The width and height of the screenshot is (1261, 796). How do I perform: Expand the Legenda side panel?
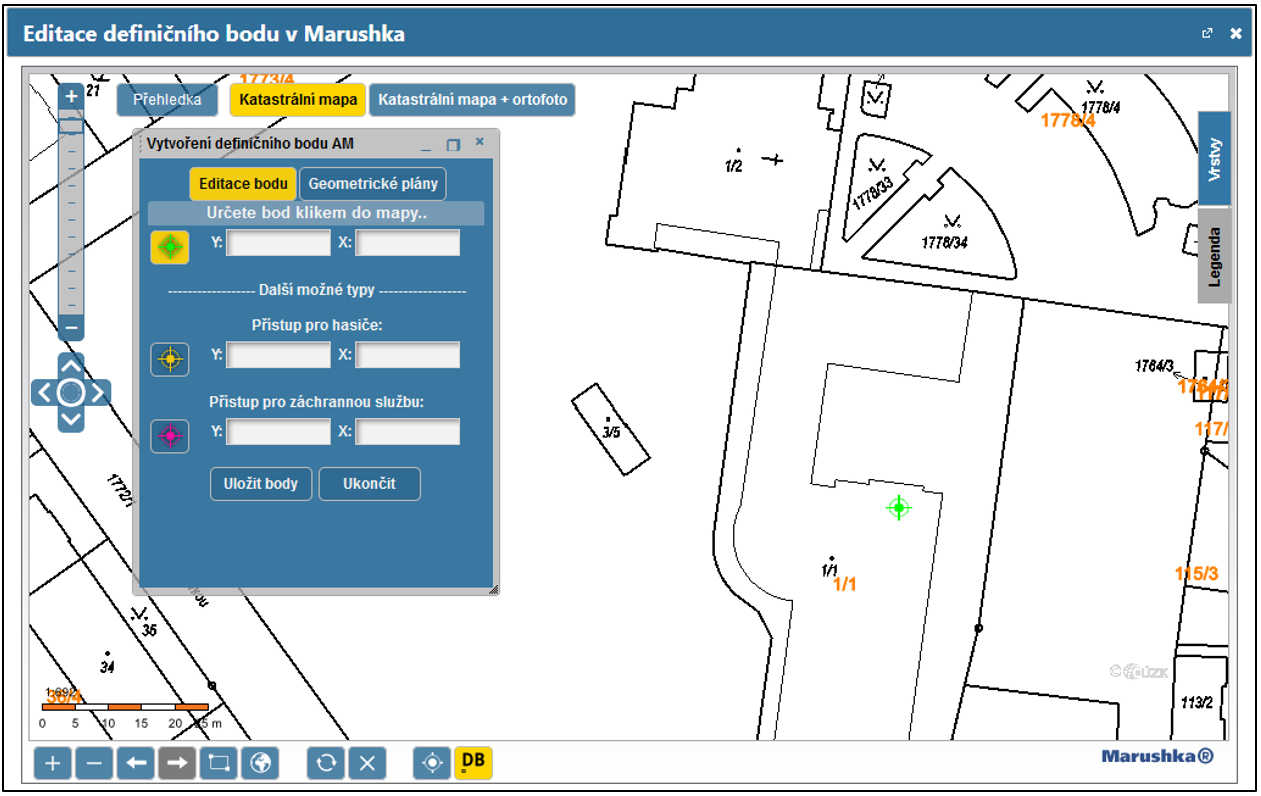click(1214, 257)
